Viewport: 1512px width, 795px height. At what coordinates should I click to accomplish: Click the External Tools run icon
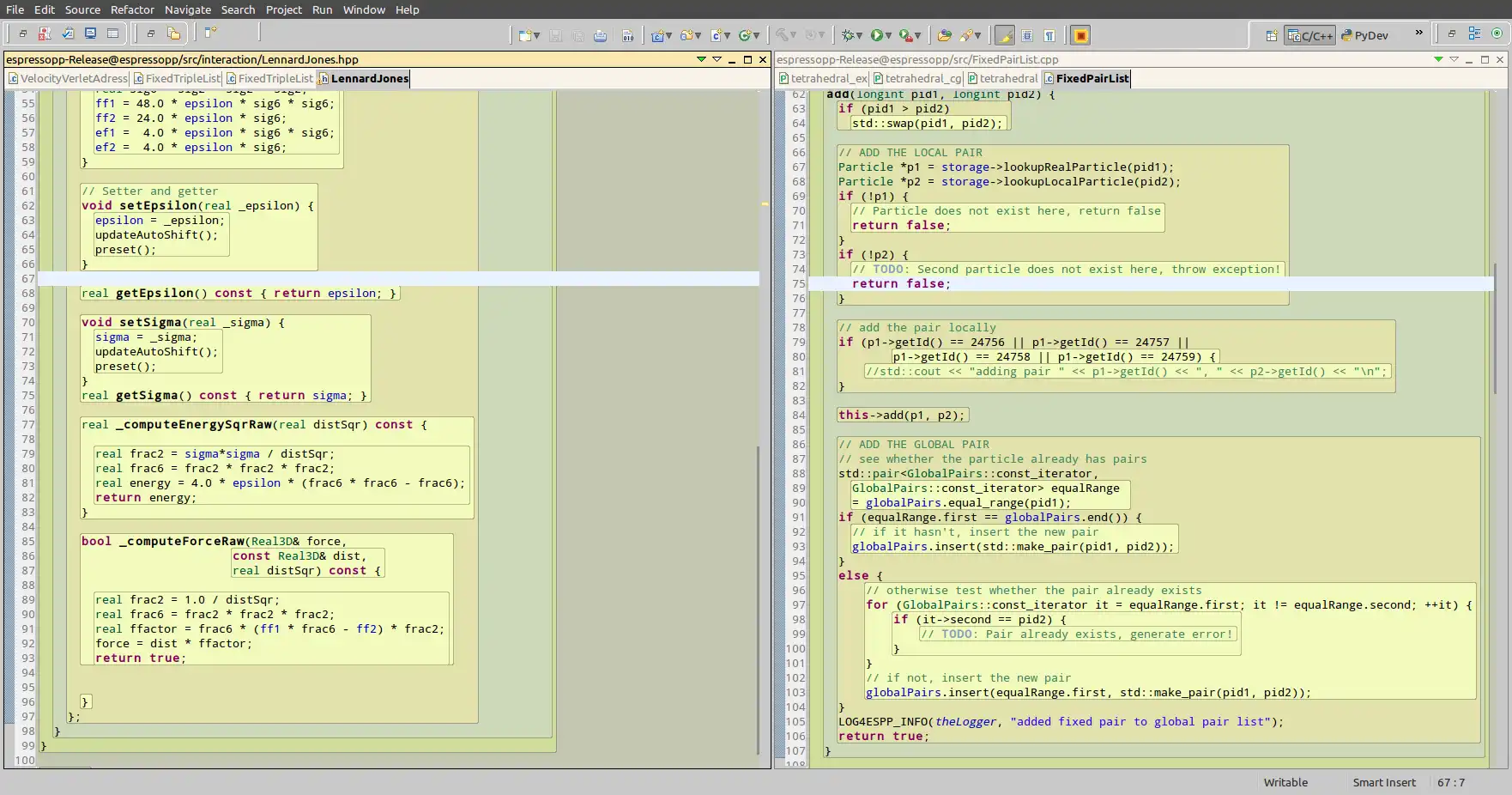[x=905, y=35]
